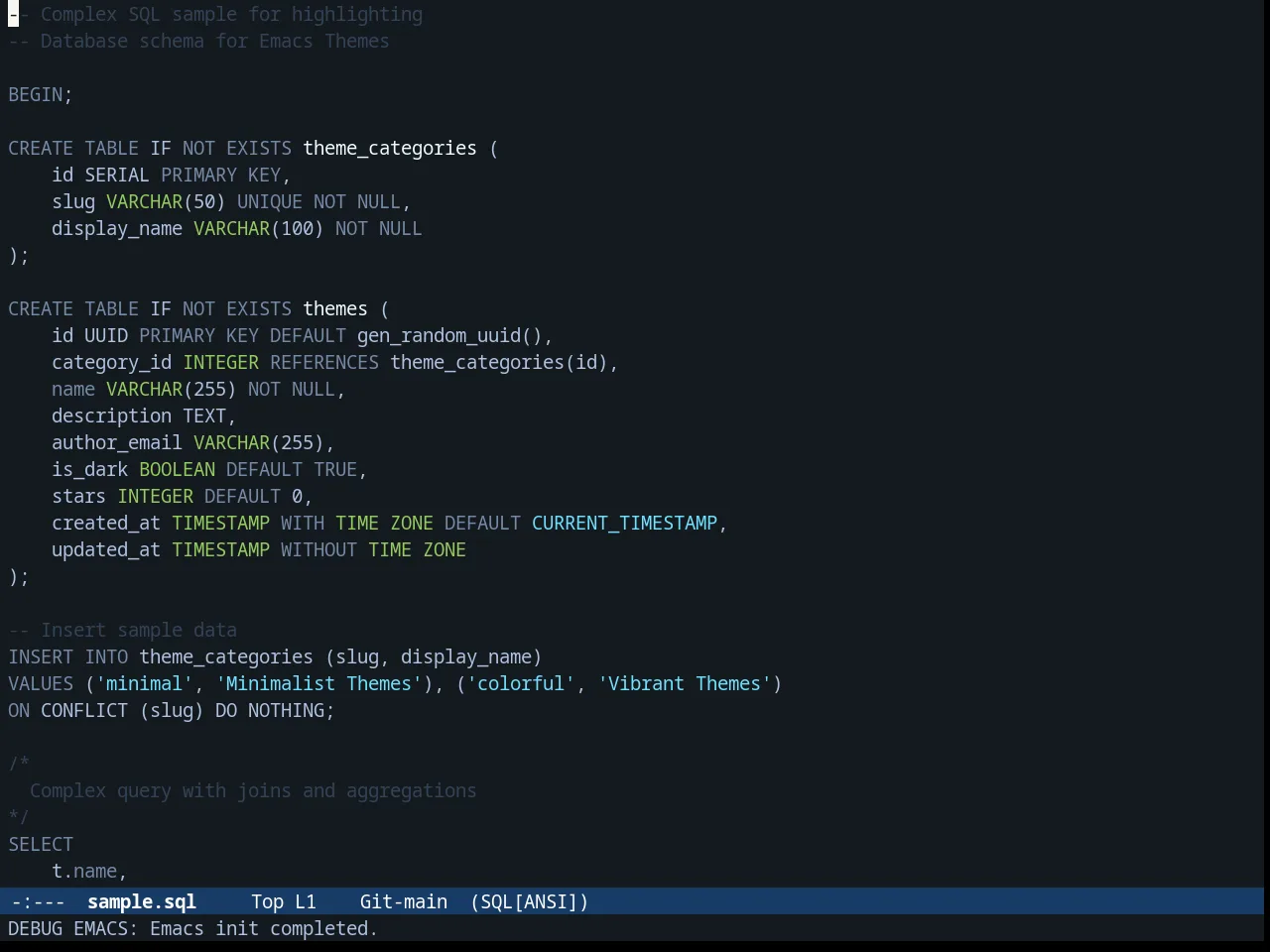
Task: Click author_email column name
Action: click(117, 442)
